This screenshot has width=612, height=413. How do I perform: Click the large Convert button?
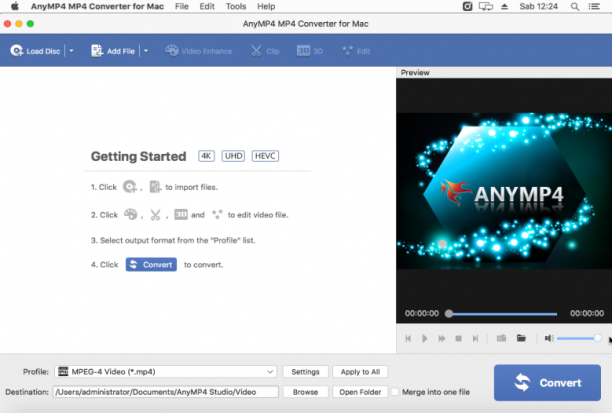pyautogui.click(x=547, y=383)
